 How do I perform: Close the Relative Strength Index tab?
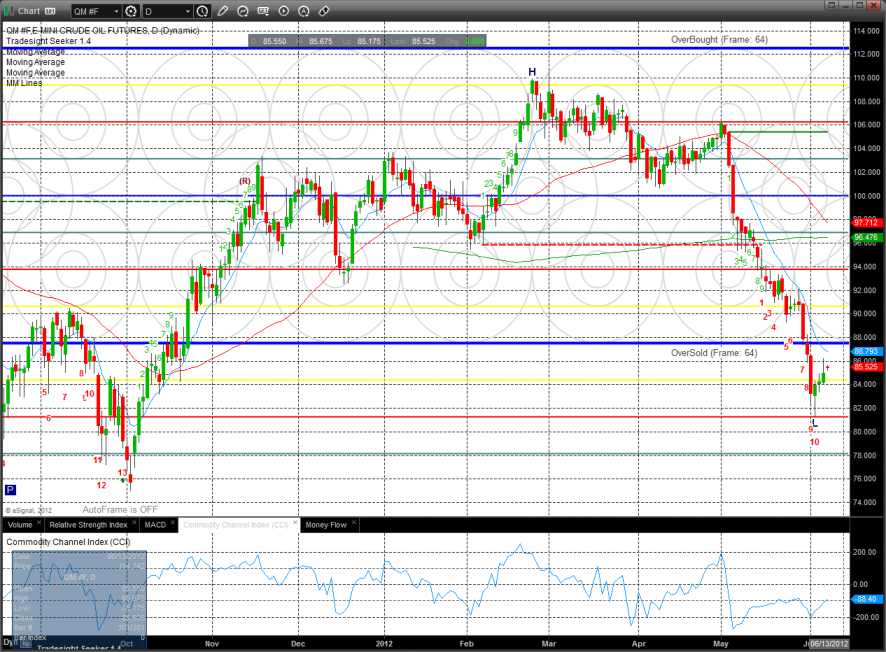pyautogui.click(x=132, y=524)
